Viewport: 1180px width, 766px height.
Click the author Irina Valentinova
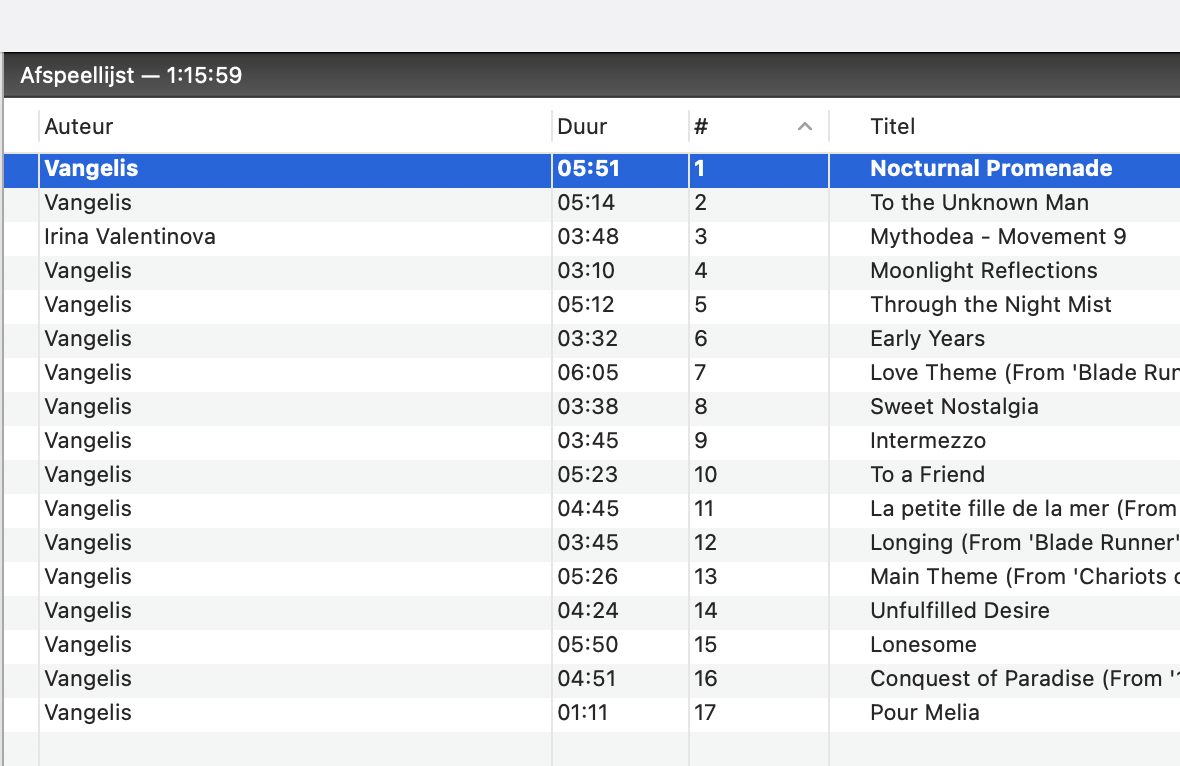click(x=130, y=236)
